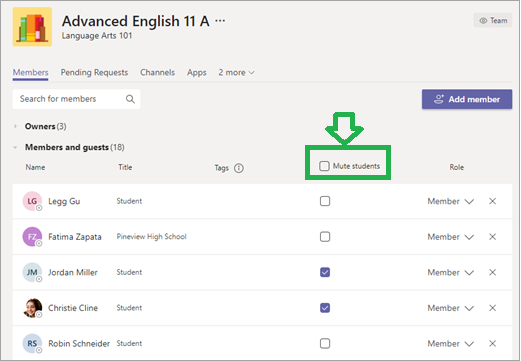This screenshot has height=361, width=521.
Task: Click the Team visibility button
Action: [x=493, y=20]
